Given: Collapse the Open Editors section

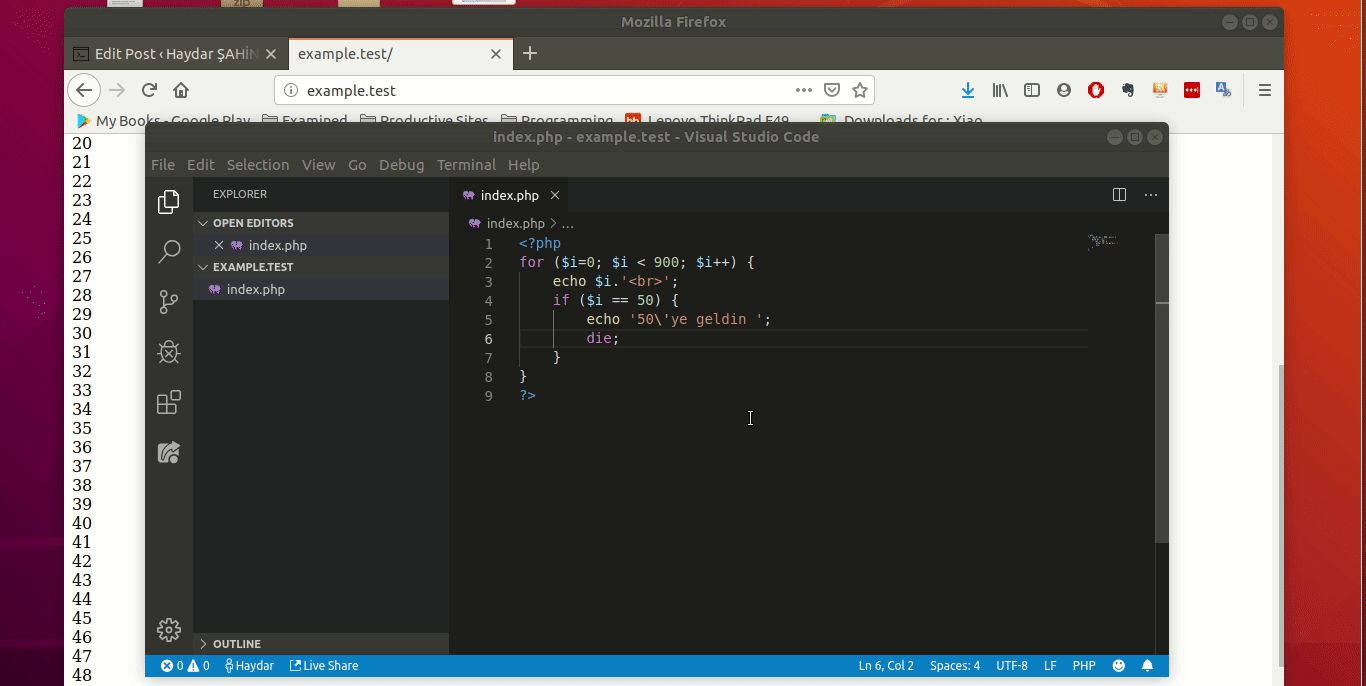Looking at the screenshot, I should tap(321, 223).
